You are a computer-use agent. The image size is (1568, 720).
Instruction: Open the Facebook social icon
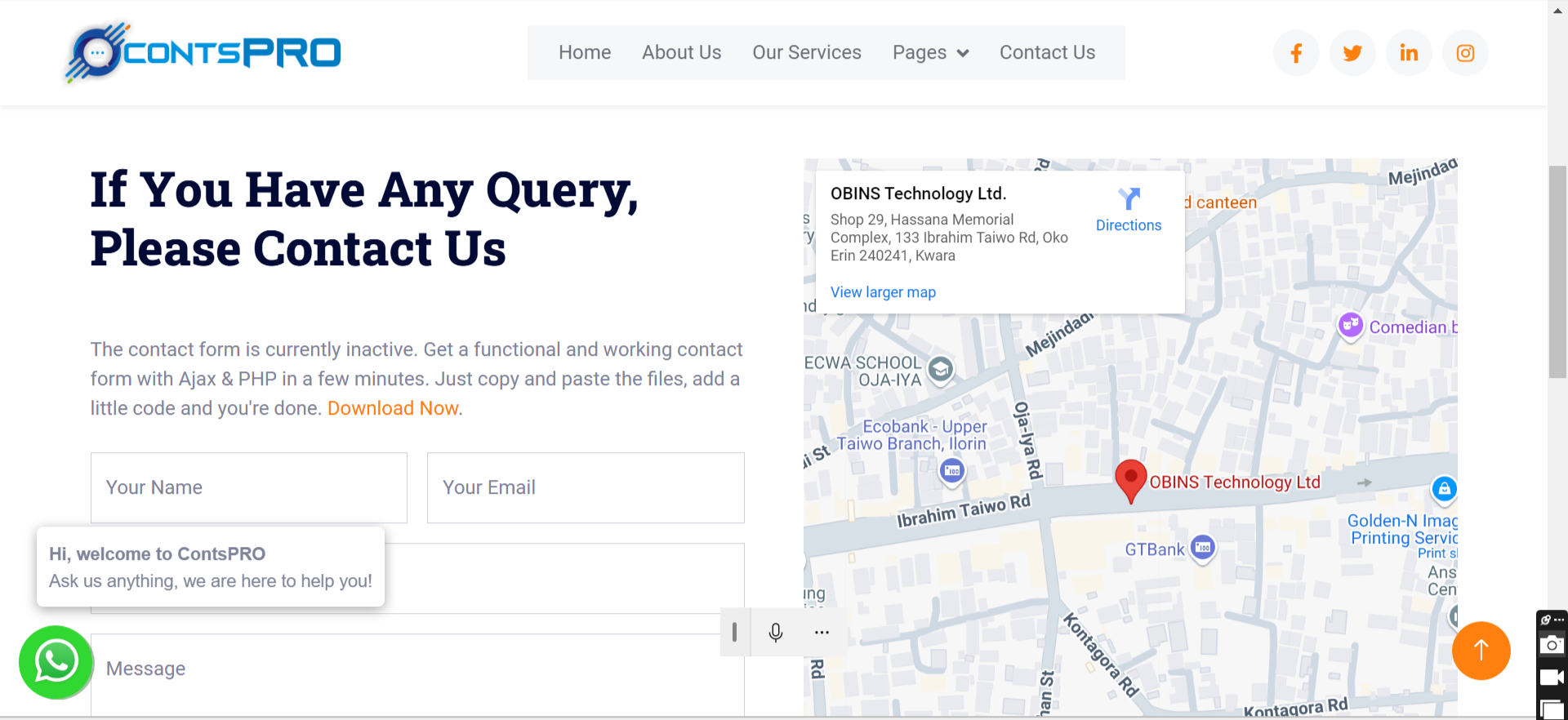click(x=1296, y=53)
